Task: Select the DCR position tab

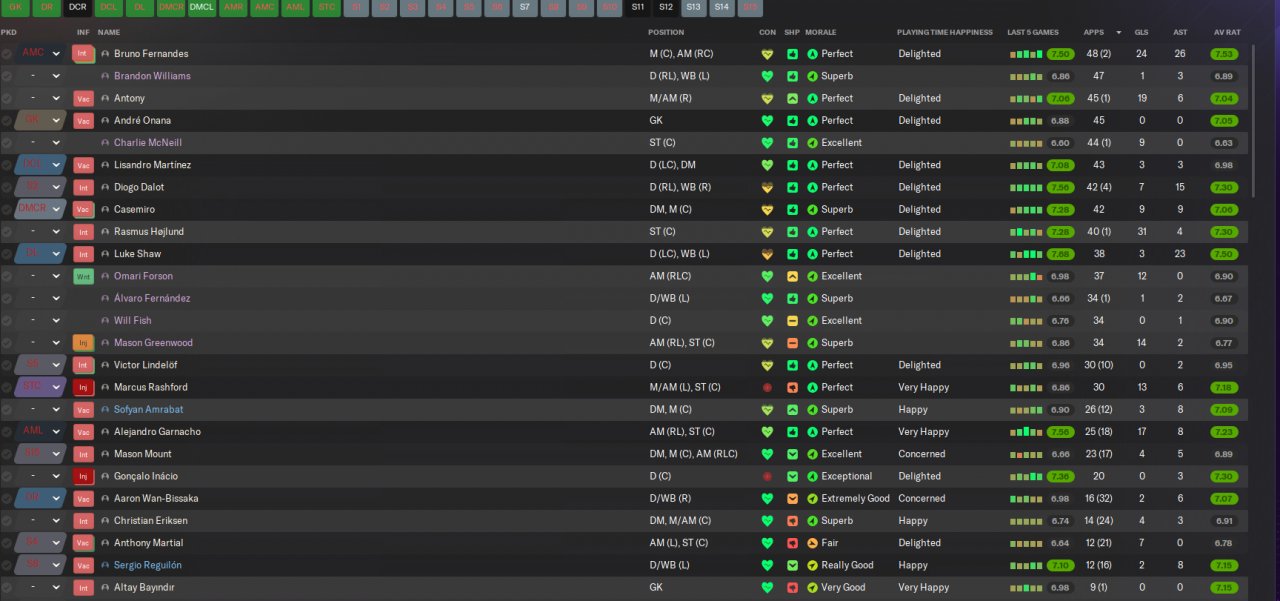Action: tap(78, 7)
